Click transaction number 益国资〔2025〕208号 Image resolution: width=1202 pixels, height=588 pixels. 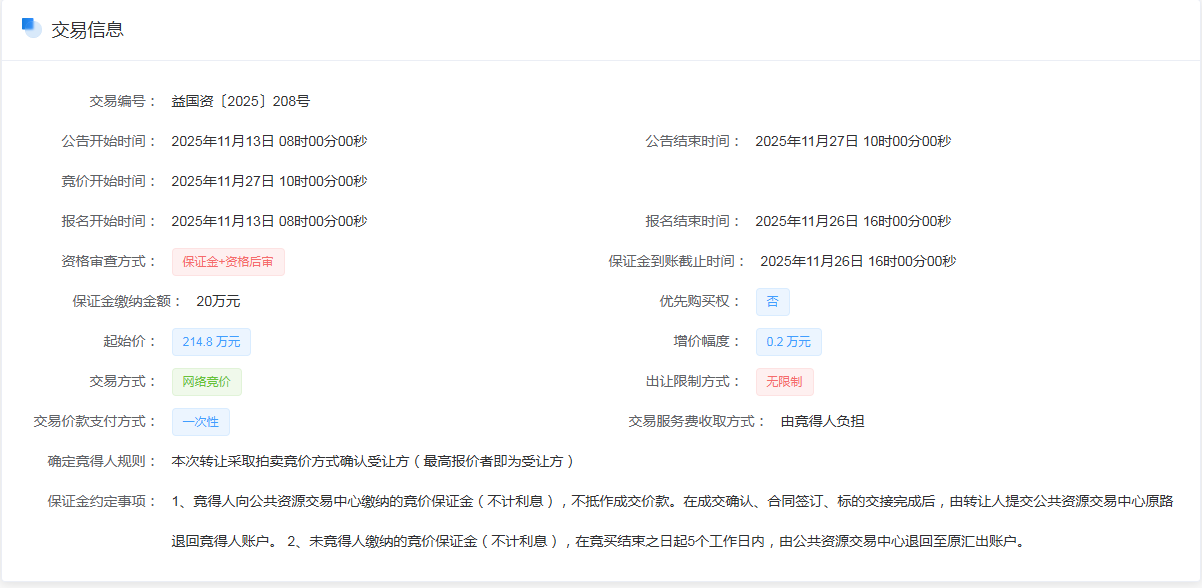pos(240,101)
